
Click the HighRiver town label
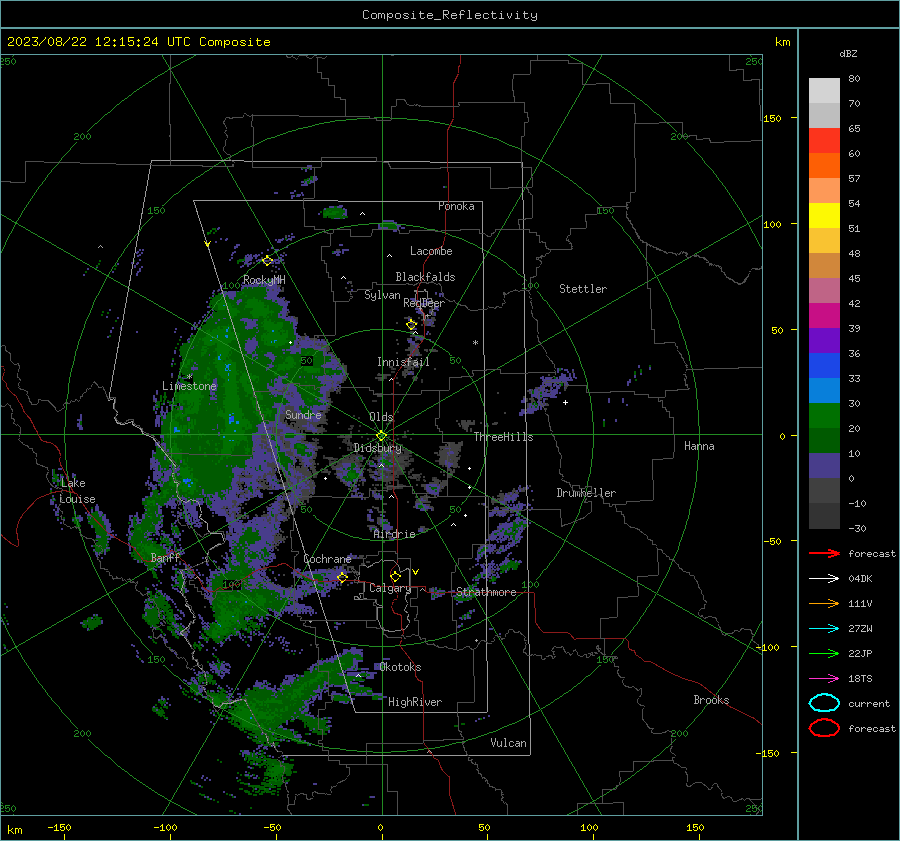tap(415, 702)
